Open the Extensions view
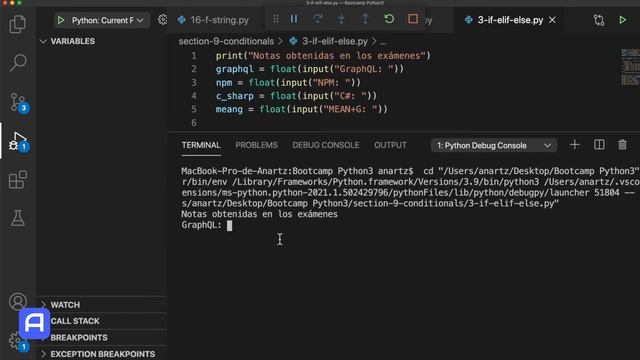This screenshot has width=640, height=360. (x=18, y=180)
